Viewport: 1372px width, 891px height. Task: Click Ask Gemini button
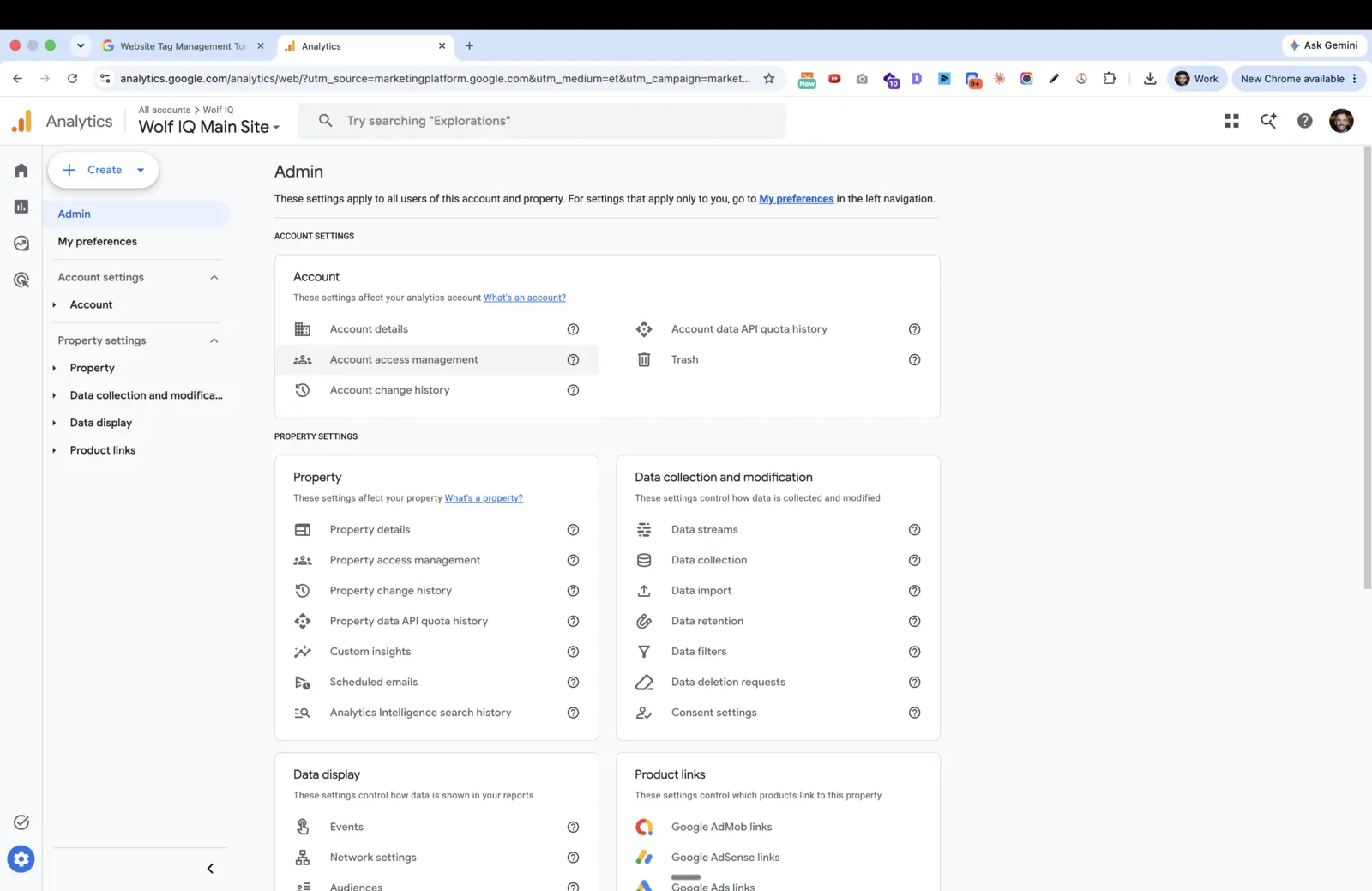click(x=1322, y=45)
